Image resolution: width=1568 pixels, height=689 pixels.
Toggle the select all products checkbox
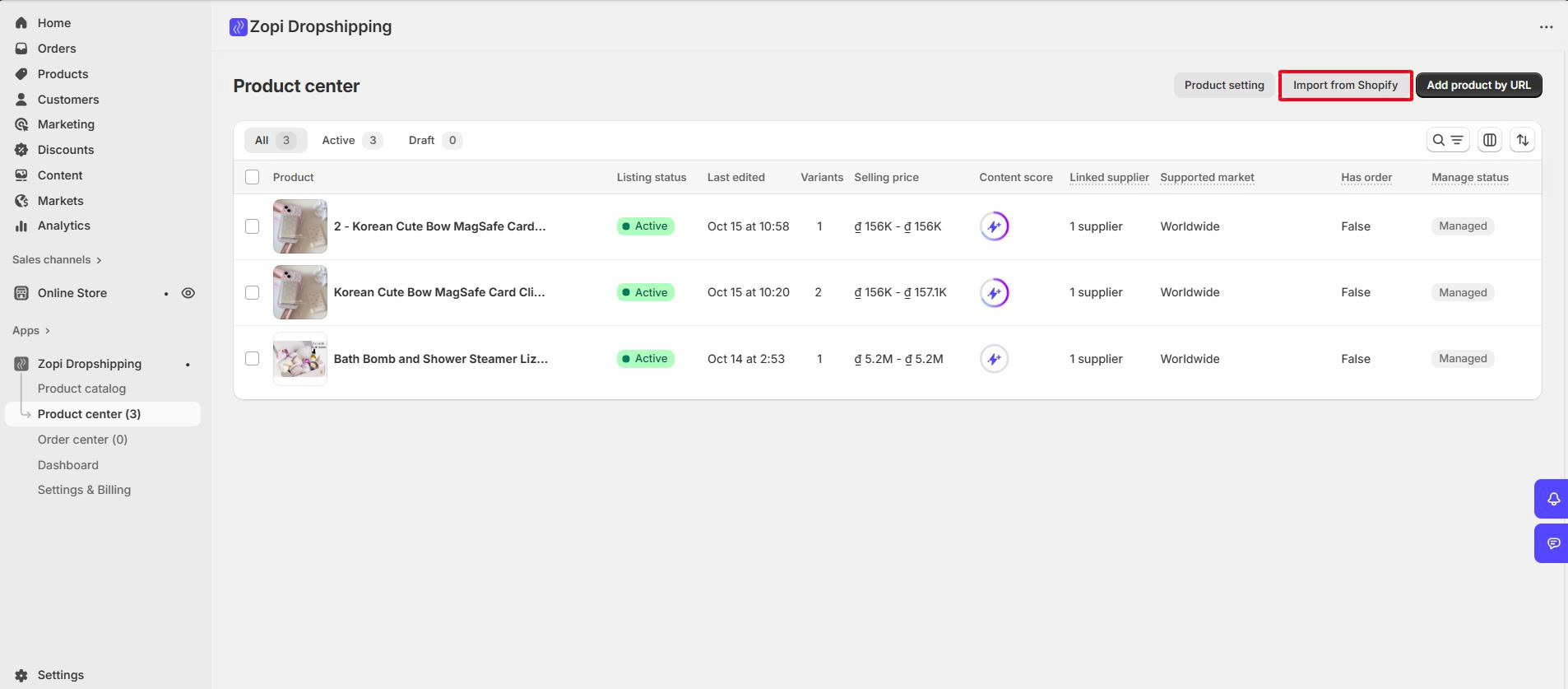253,177
